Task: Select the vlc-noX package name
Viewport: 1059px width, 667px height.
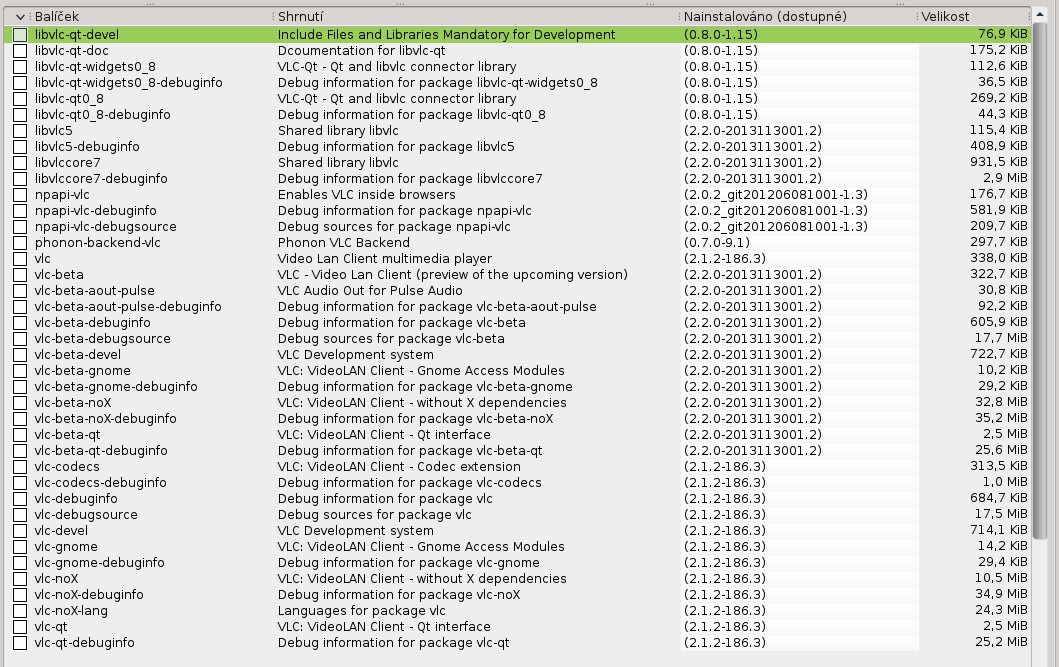Action: point(57,579)
